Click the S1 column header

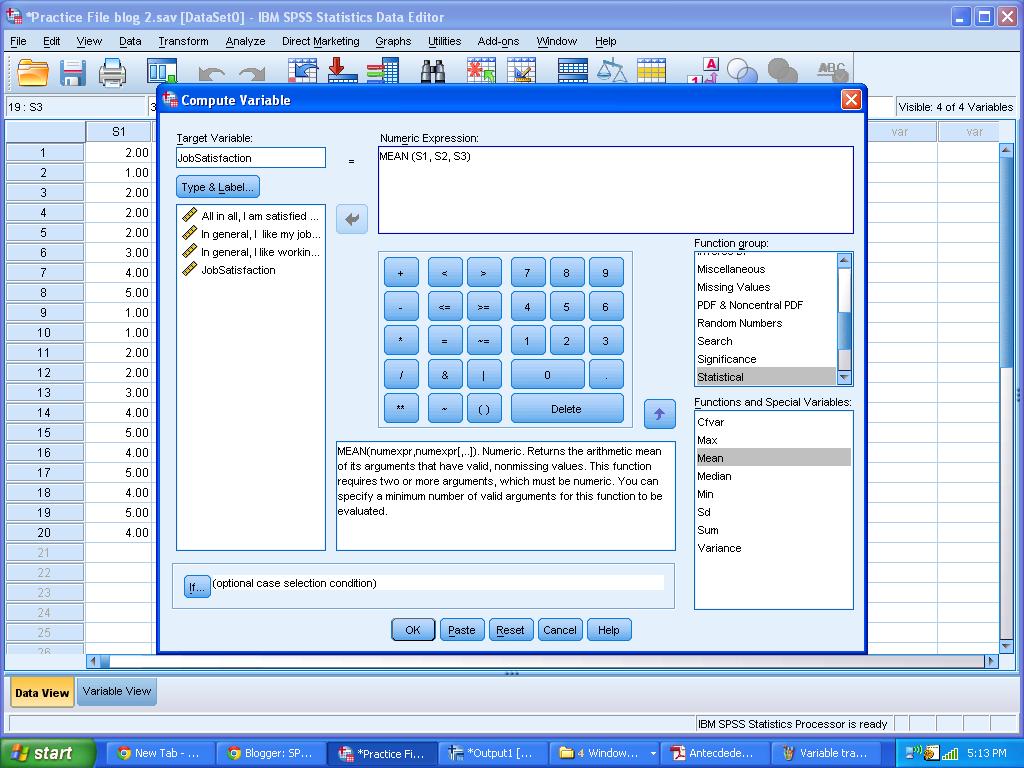pos(119,131)
